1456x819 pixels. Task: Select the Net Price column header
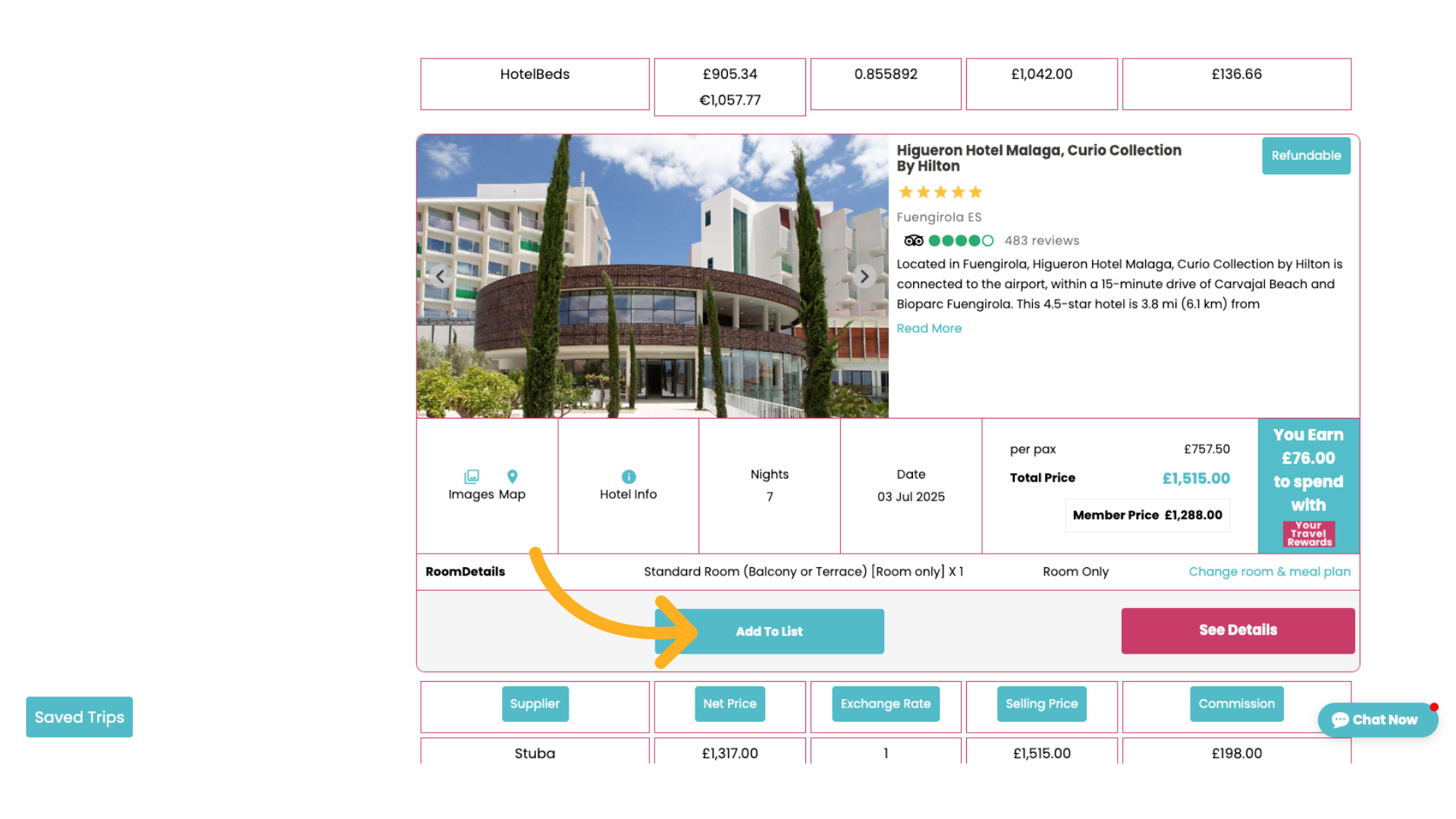point(730,704)
